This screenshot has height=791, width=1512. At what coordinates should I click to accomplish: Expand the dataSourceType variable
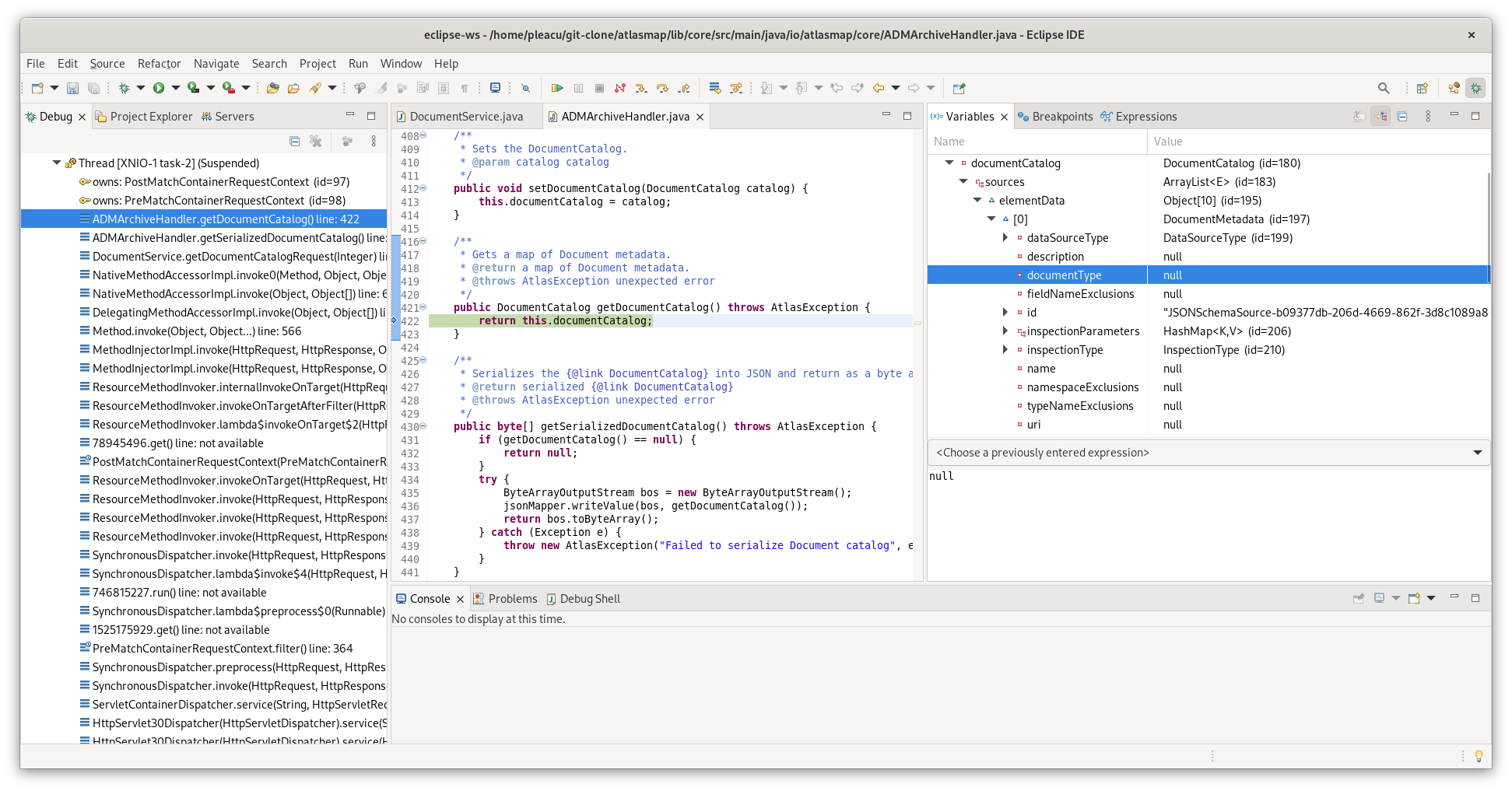[1005, 237]
